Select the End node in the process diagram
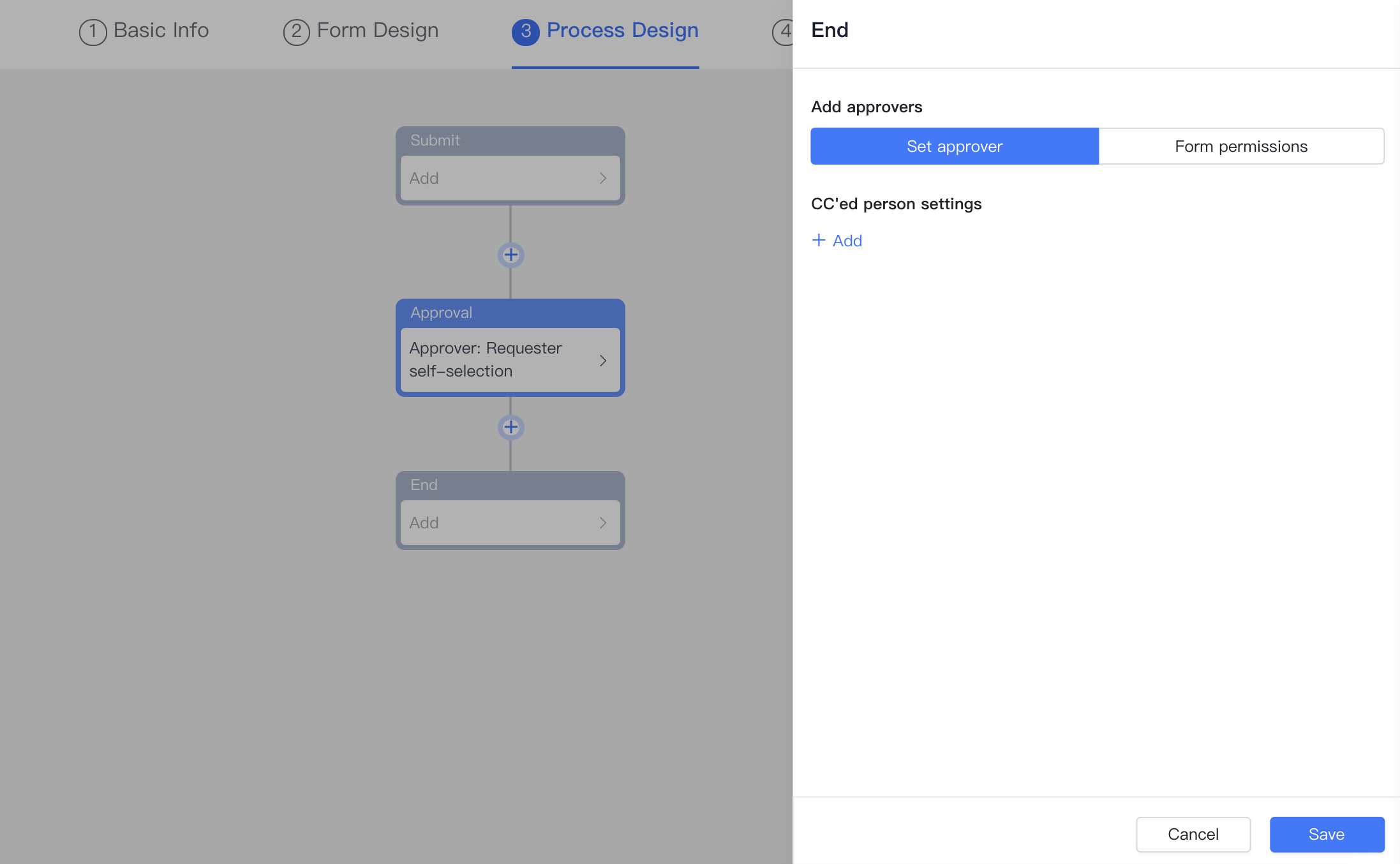The width and height of the screenshot is (1400, 864). 510,485
